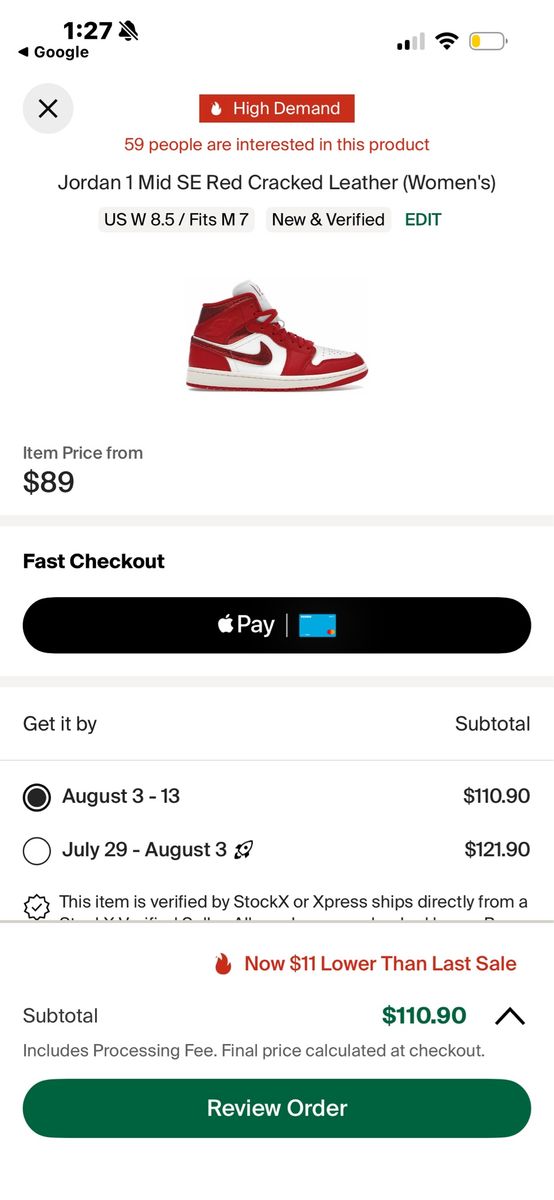
Task: Select the July 29 - August 3 delivery option
Action: click(277, 850)
